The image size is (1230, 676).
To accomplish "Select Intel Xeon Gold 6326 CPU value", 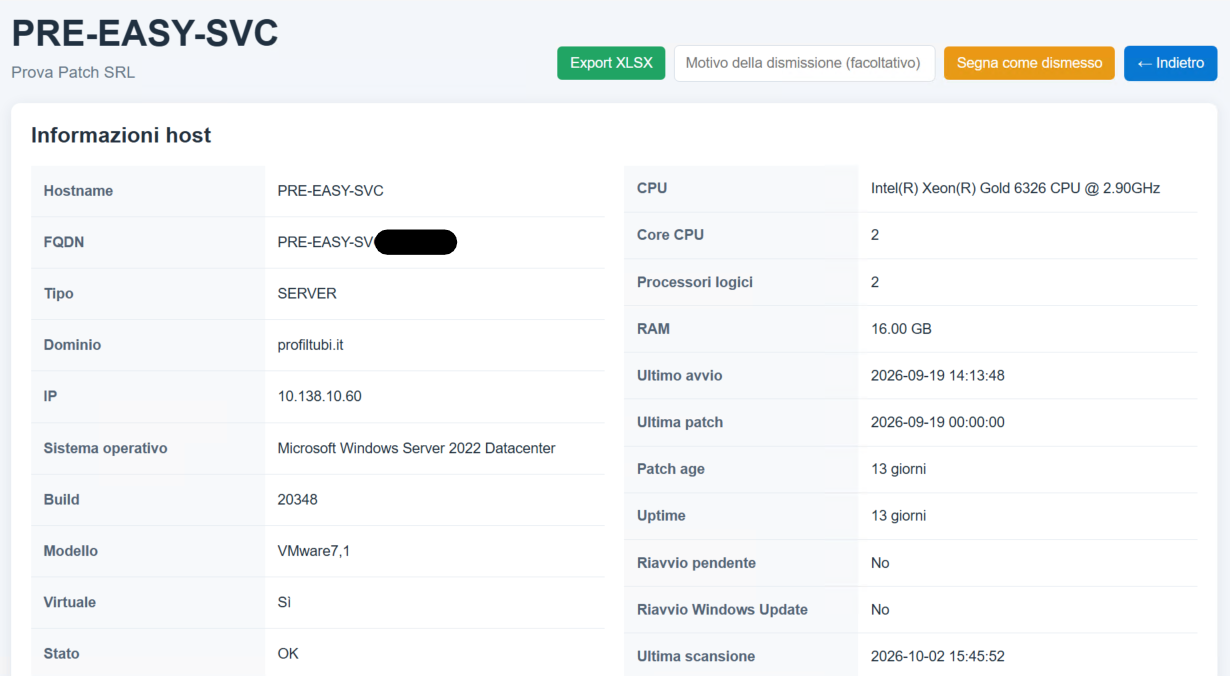I will coord(1015,188).
